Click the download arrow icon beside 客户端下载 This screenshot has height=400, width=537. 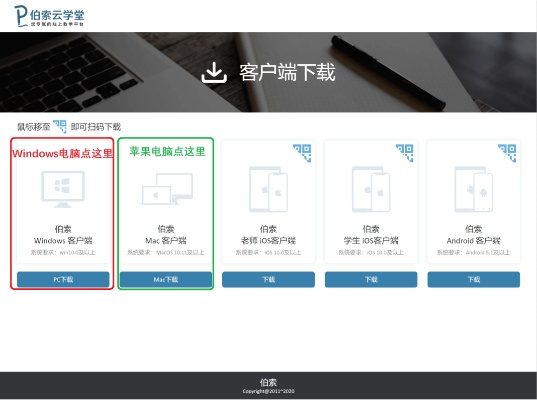tap(214, 72)
